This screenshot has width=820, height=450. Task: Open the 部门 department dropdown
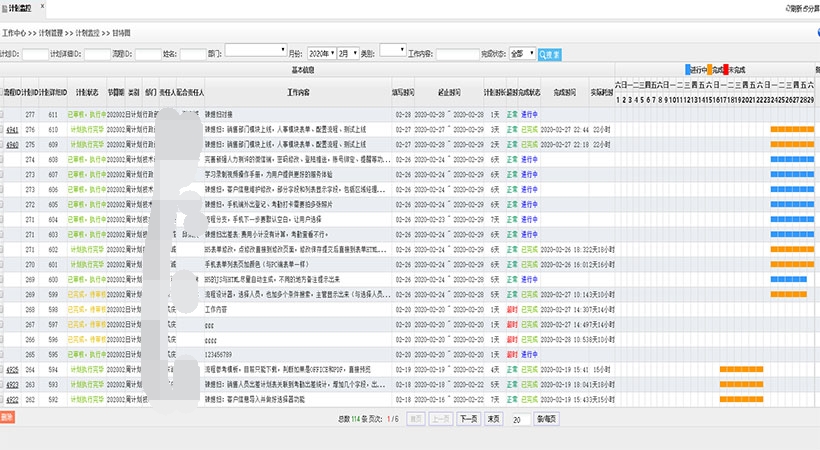(x=256, y=50)
